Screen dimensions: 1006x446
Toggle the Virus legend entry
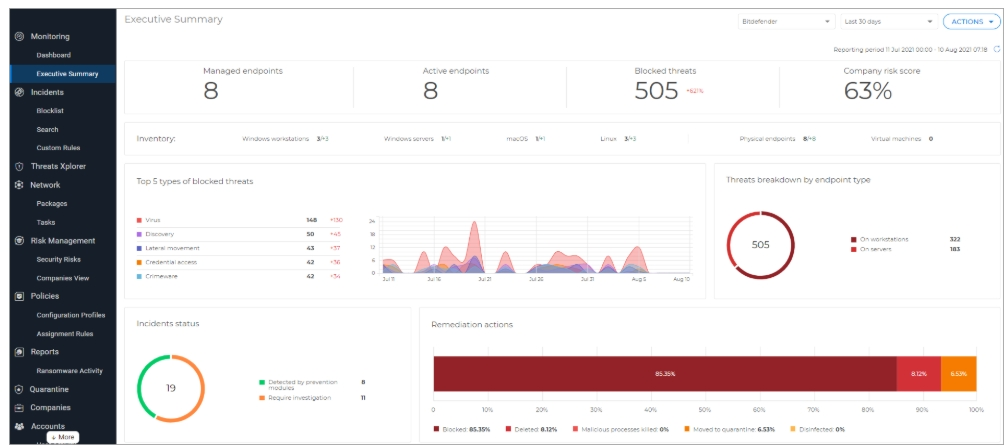(x=153, y=220)
